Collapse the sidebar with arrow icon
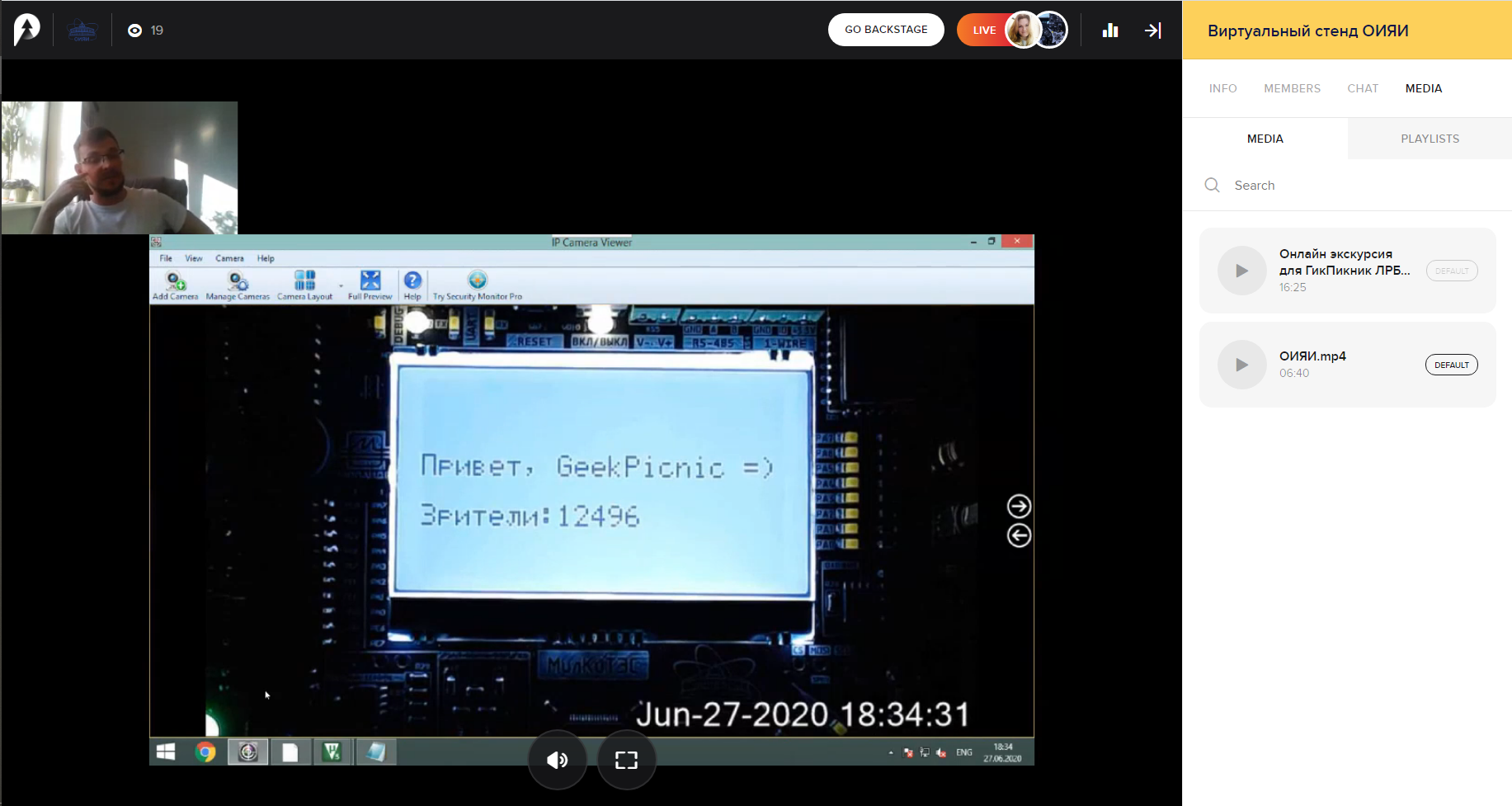 click(x=1153, y=31)
